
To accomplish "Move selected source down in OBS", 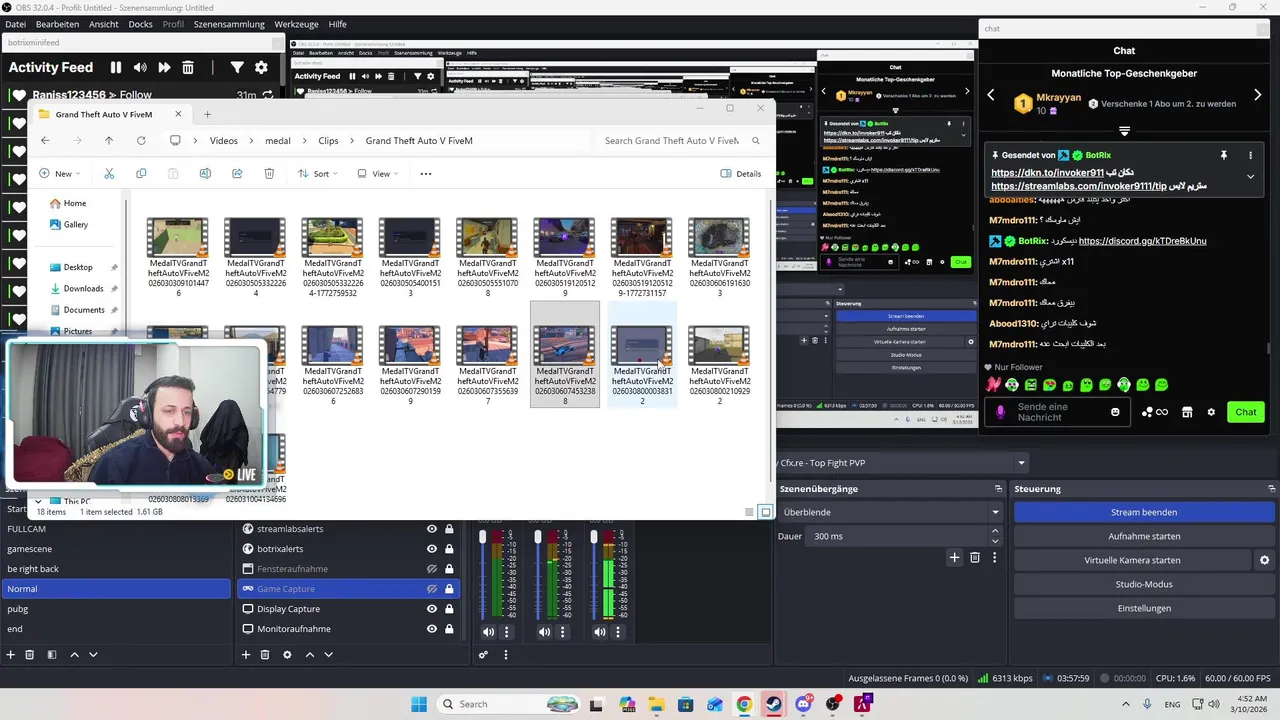I will (328, 655).
